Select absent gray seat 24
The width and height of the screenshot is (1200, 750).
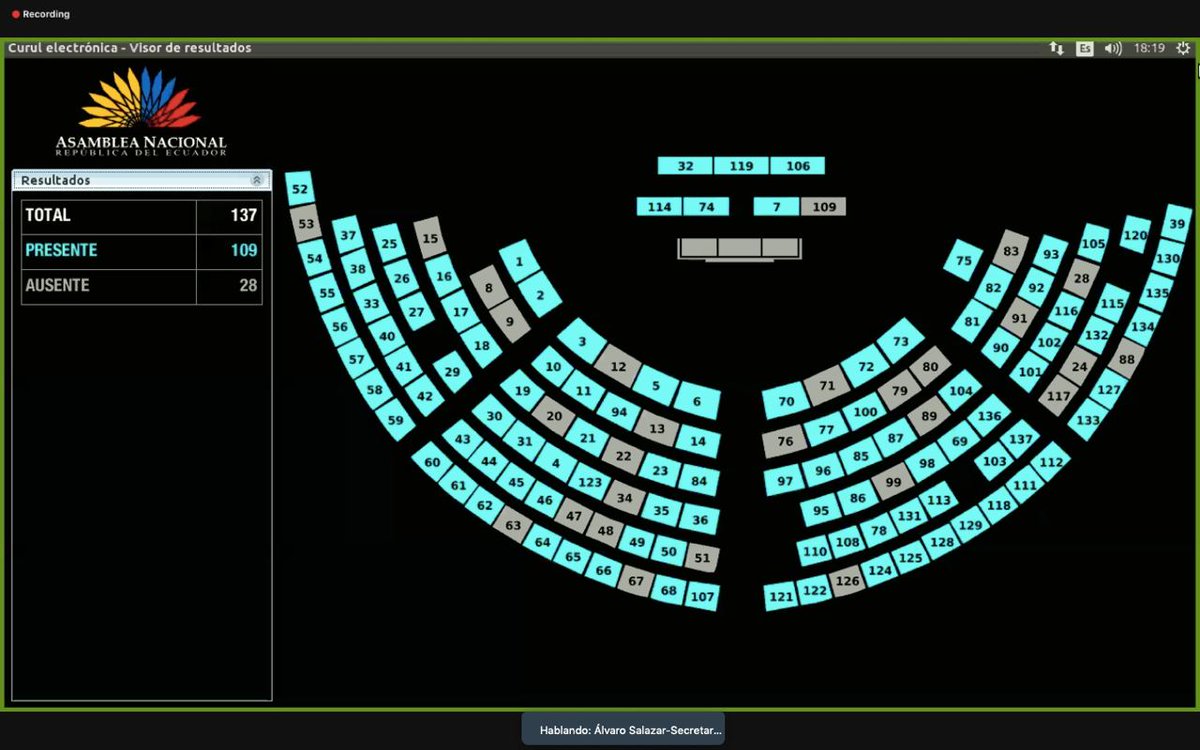1079,366
